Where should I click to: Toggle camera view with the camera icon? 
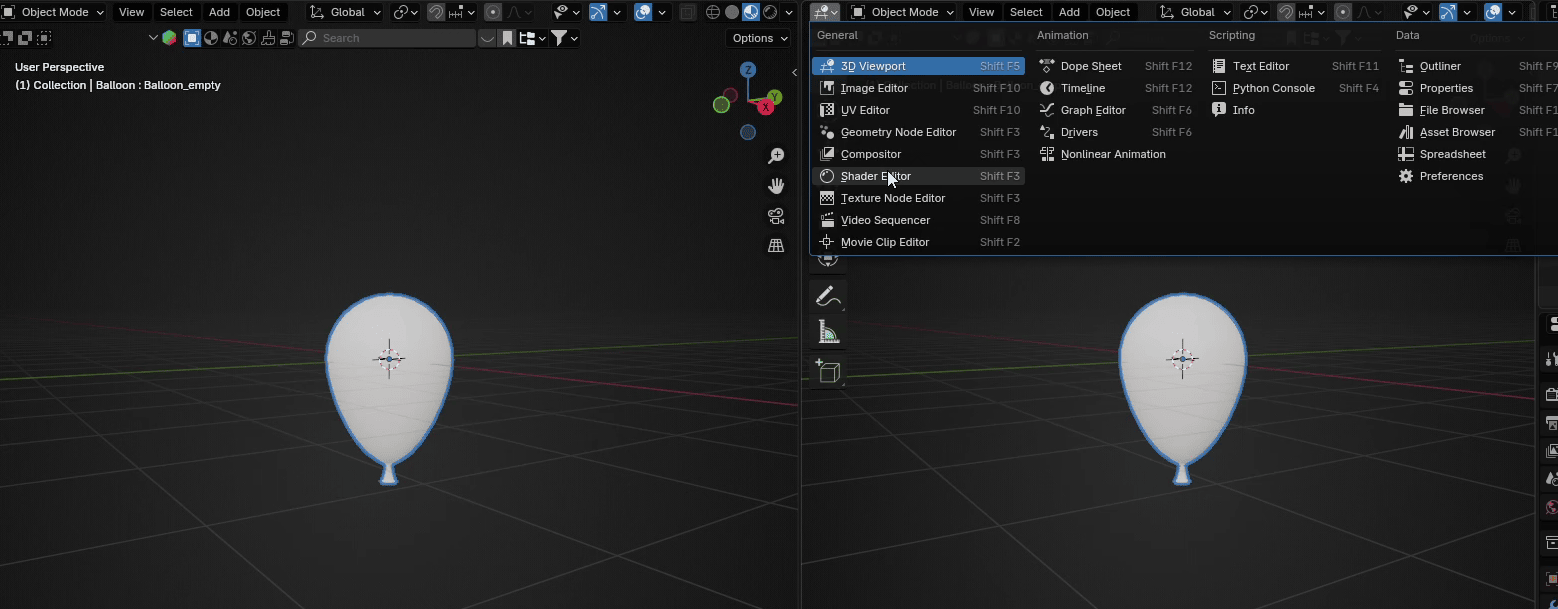(x=776, y=216)
